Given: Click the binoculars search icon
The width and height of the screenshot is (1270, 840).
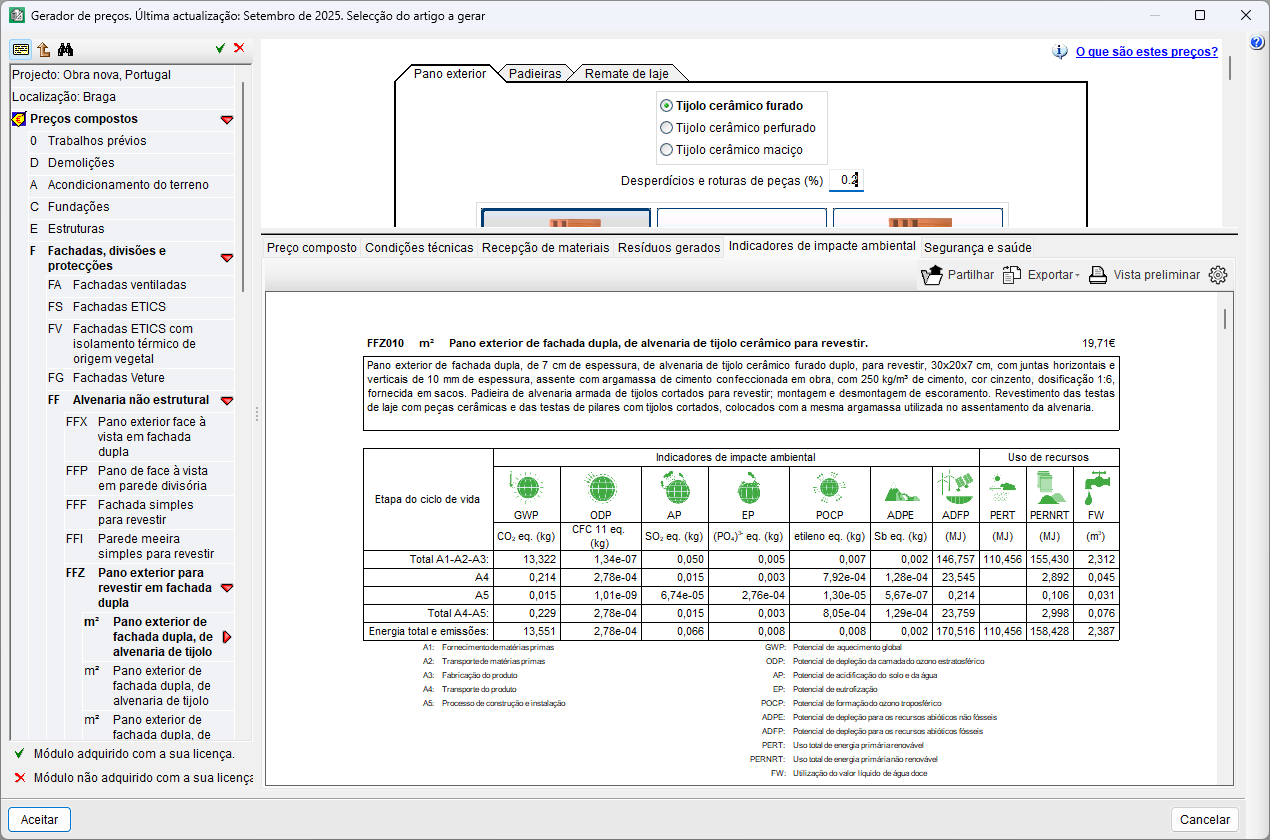Looking at the screenshot, I should pos(66,49).
